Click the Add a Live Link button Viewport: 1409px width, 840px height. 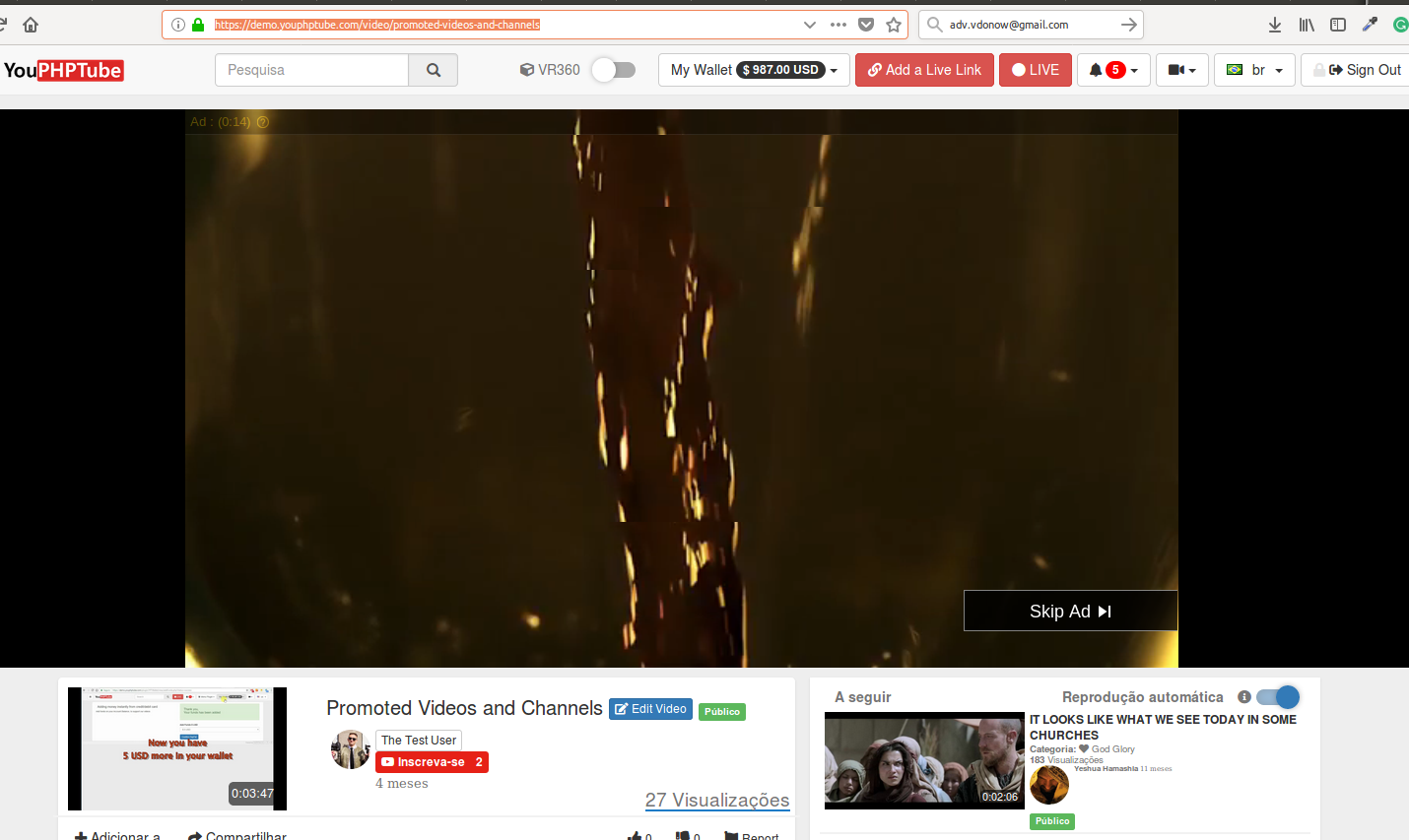(924, 70)
